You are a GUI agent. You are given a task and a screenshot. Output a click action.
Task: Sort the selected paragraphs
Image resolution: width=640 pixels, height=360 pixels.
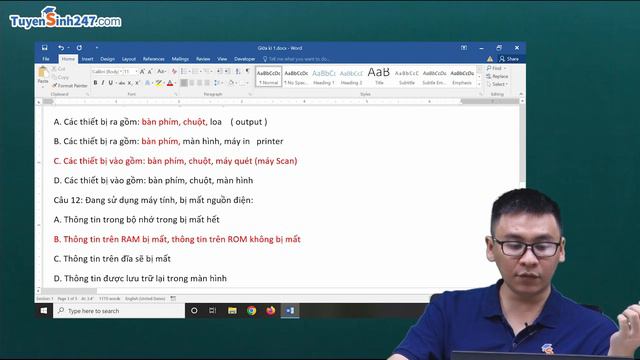tap(238, 71)
